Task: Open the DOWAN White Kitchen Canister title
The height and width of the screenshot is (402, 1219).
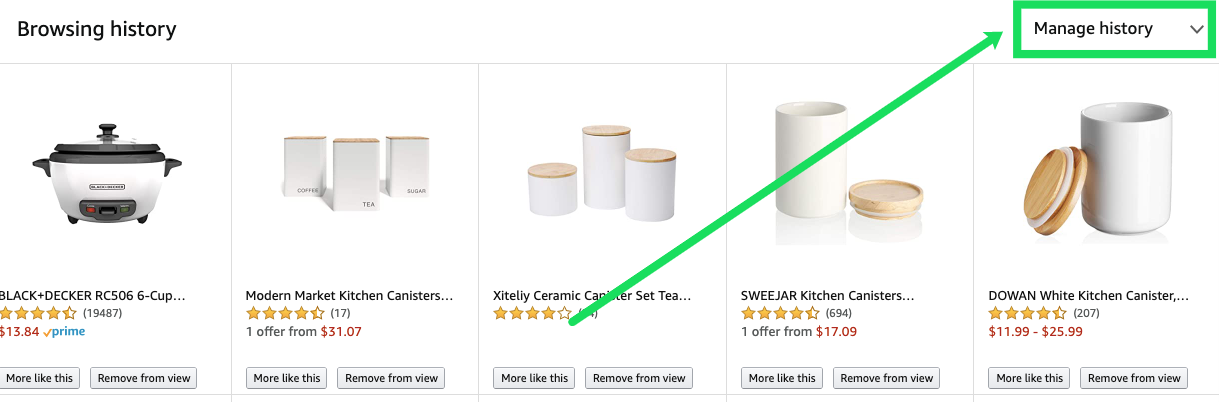Action: (x=1088, y=296)
